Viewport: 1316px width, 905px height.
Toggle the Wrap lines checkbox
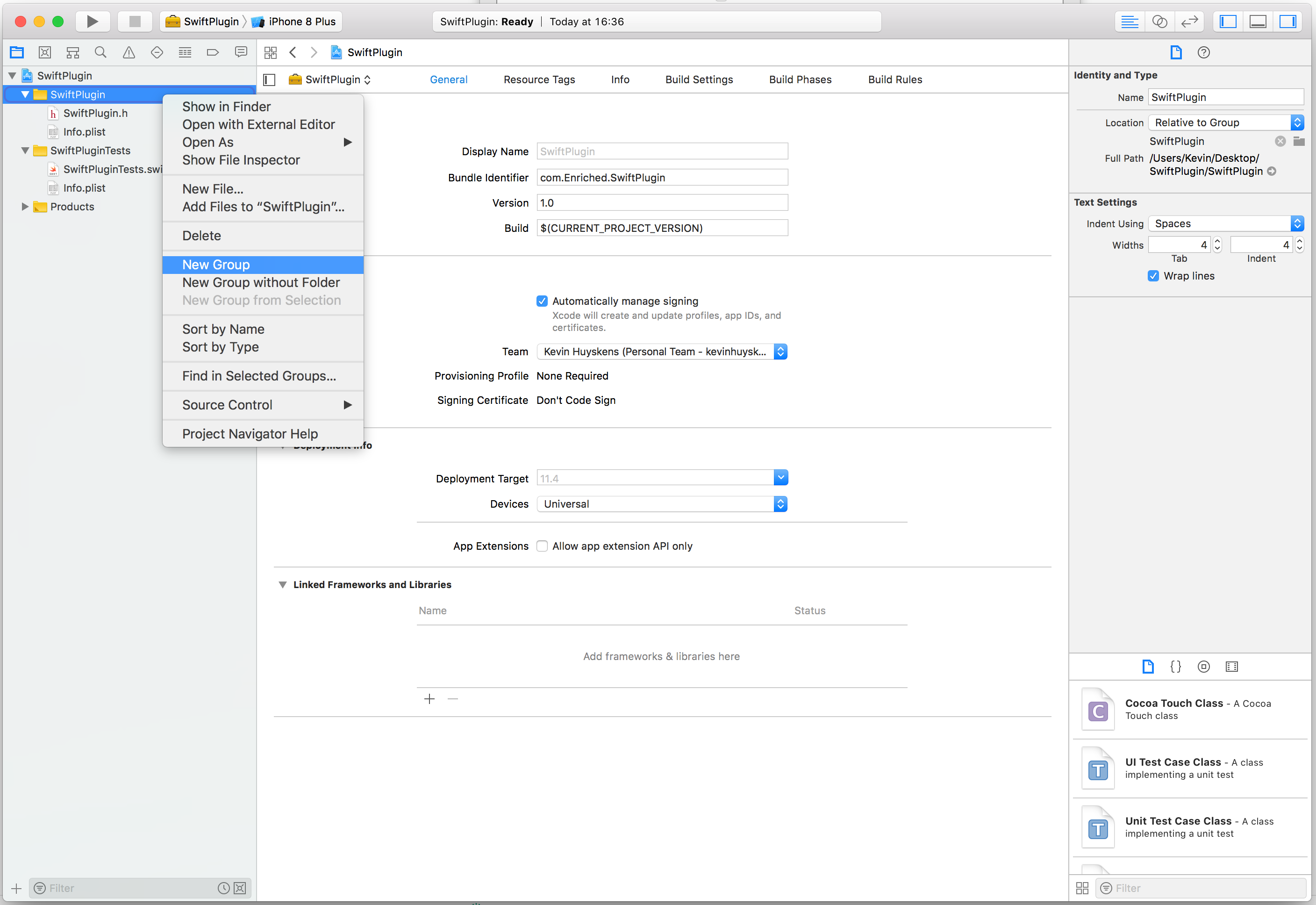tap(1153, 276)
